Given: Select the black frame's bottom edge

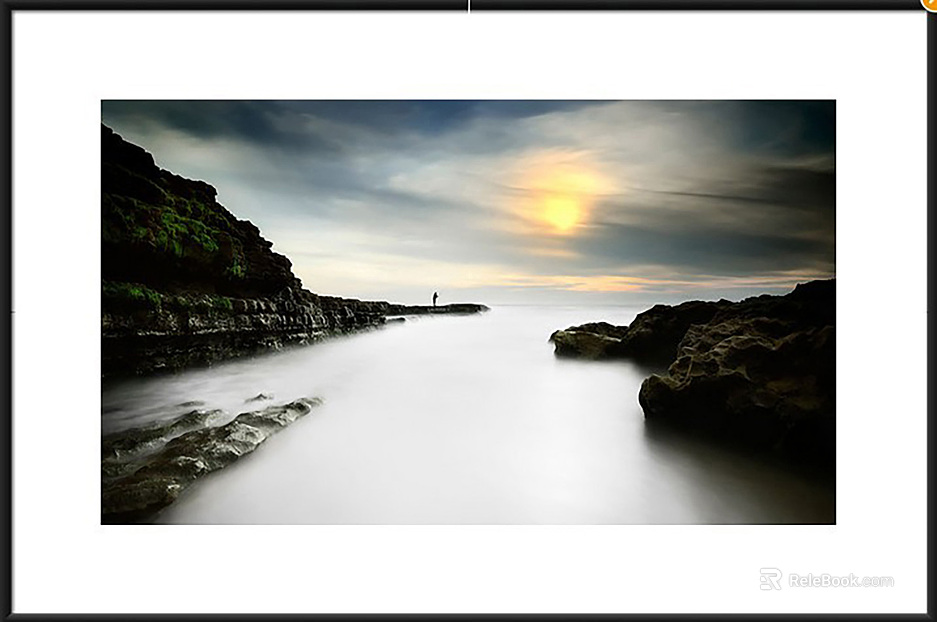Looking at the screenshot, I should (x=468, y=617).
